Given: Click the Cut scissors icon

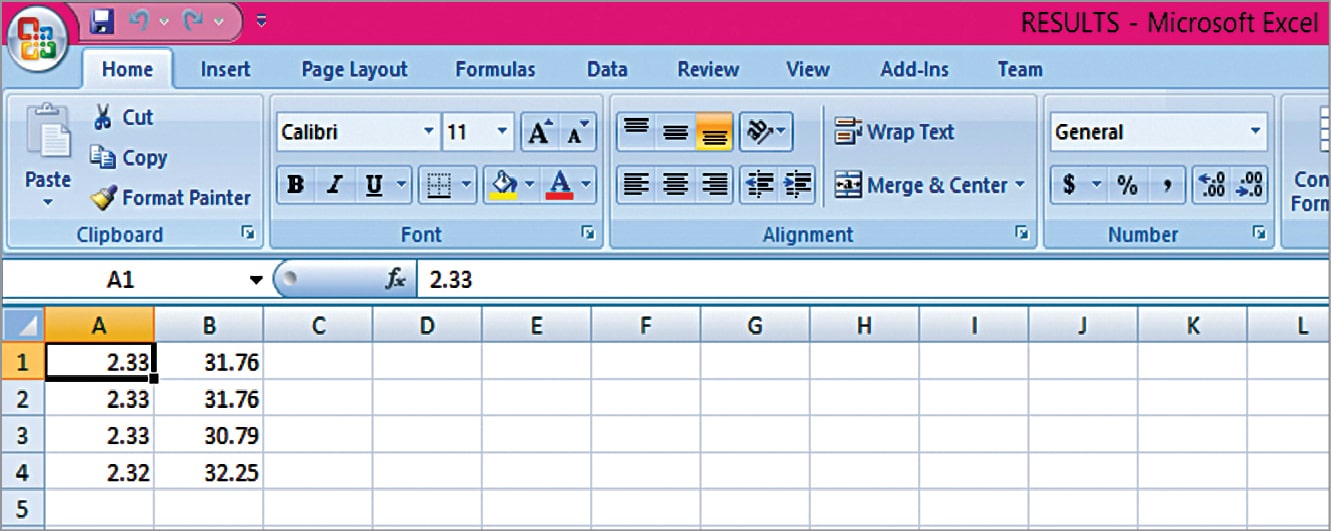Looking at the screenshot, I should 102,118.
